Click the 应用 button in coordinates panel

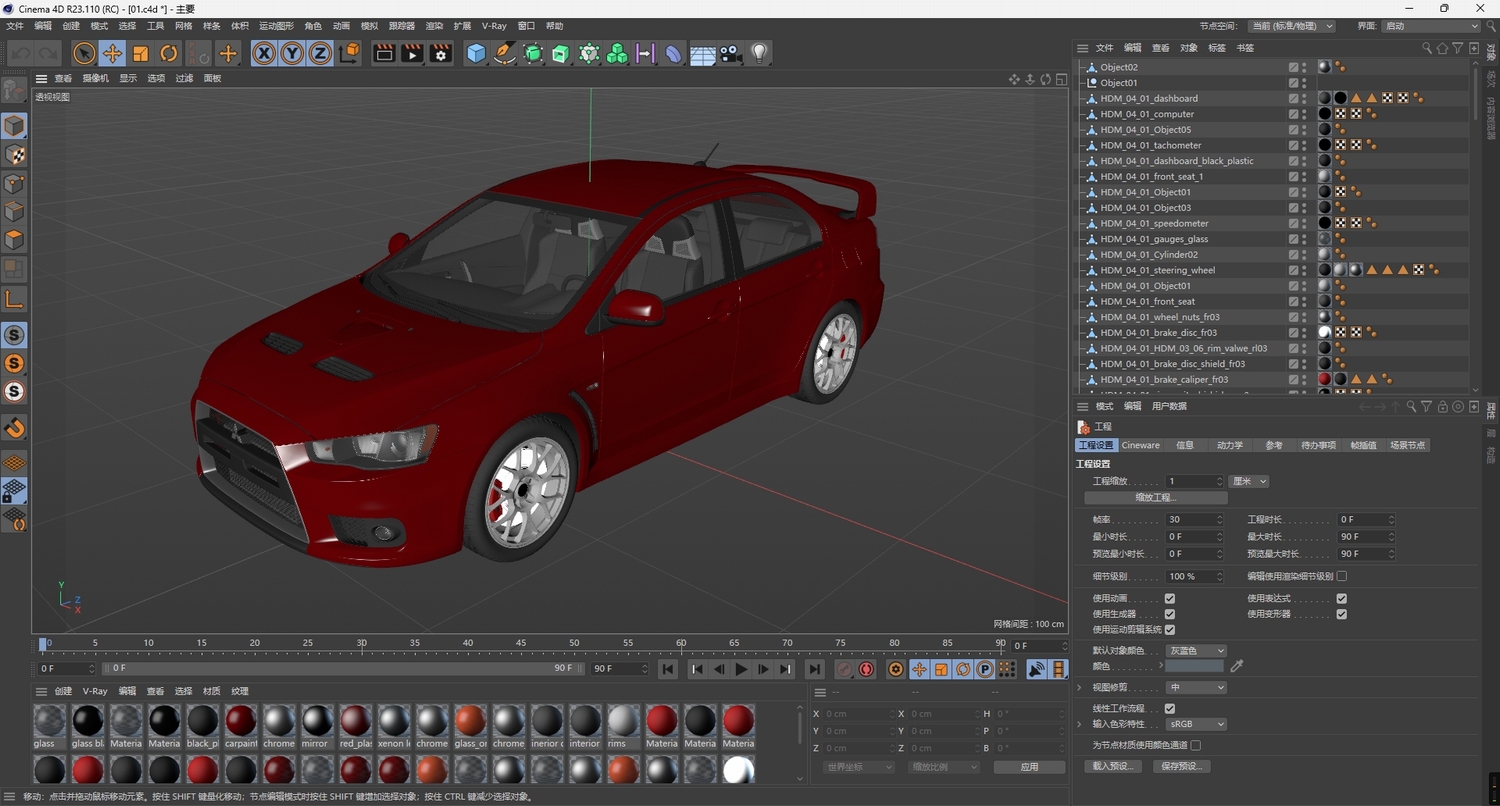click(x=1028, y=766)
